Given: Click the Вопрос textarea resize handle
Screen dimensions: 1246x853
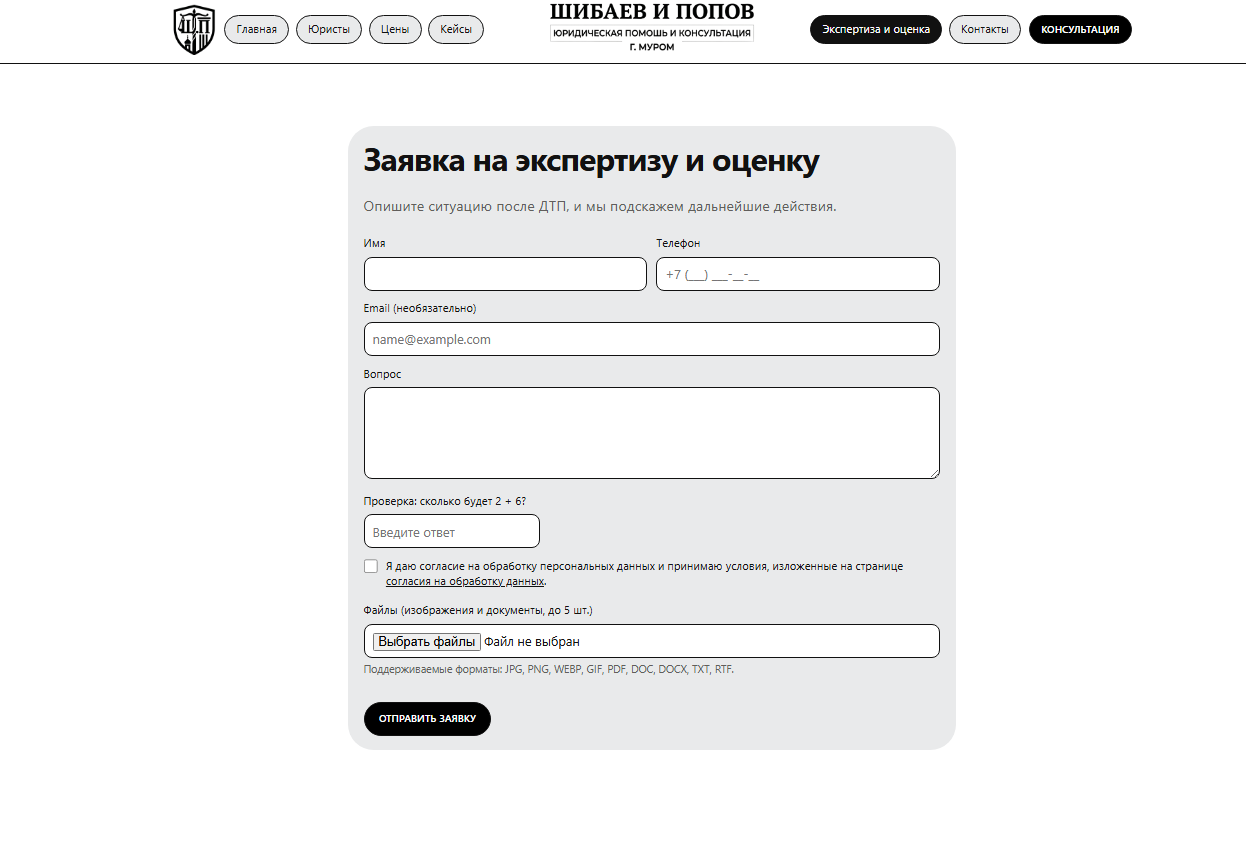Looking at the screenshot, I should tap(933, 472).
